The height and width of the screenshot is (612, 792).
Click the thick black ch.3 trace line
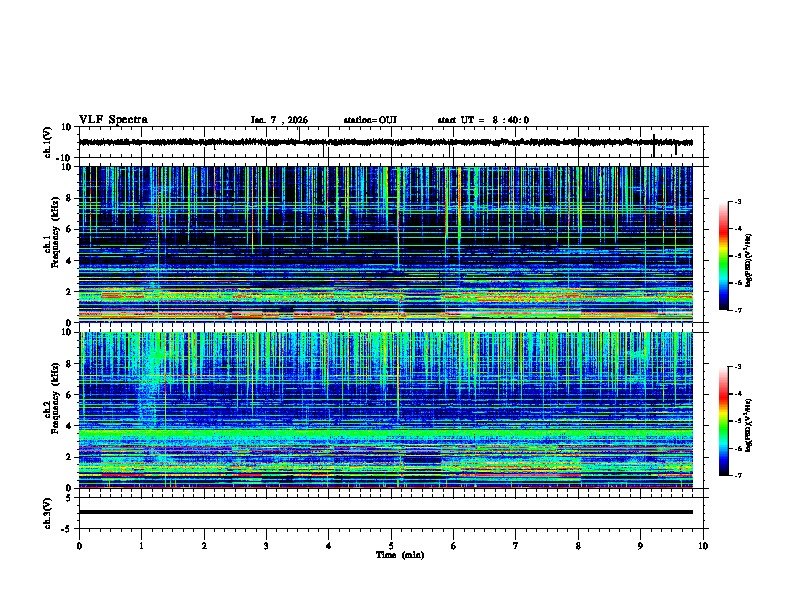pos(386,512)
